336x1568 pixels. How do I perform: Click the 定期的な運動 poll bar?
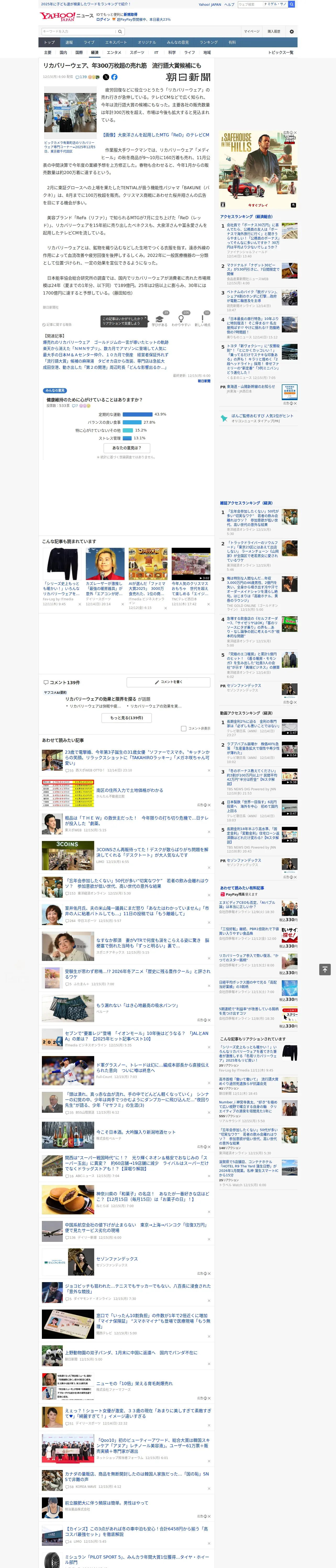(138, 414)
